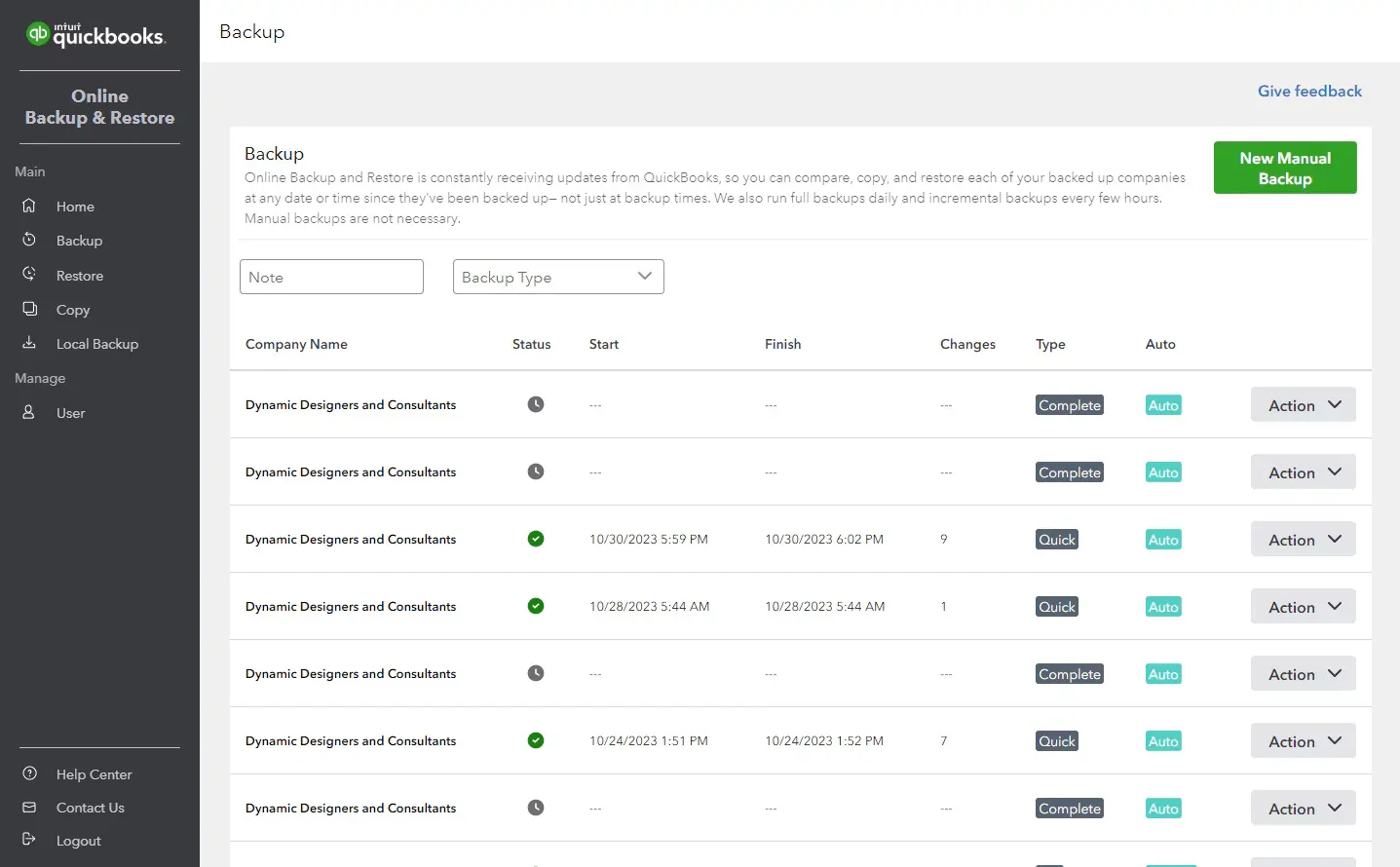This screenshot has height=867, width=1400.
Task: Click the Auto badge in the 10/28/2023 row
Action: [x=1163, y=607]
